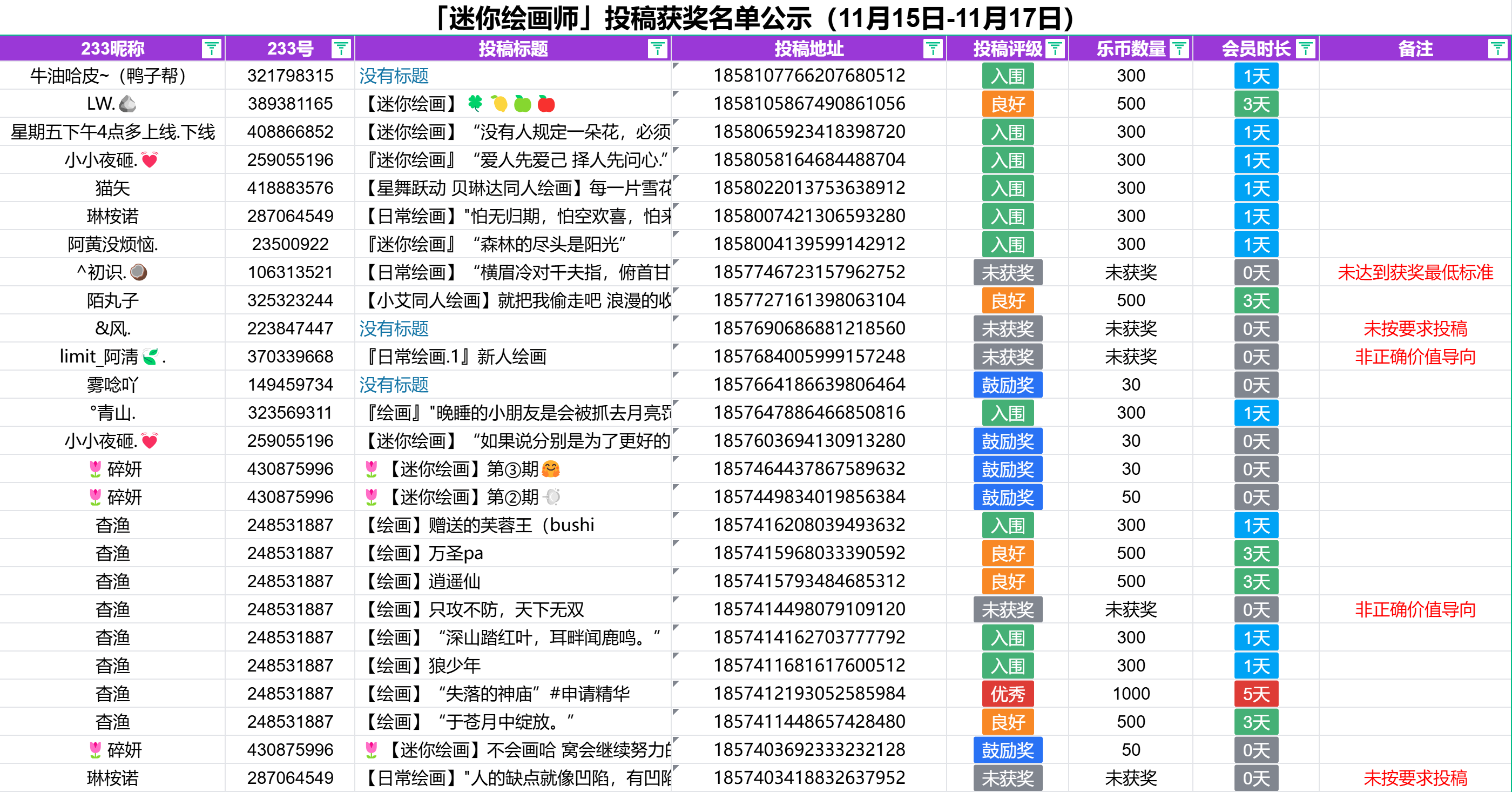Viewport: 1512px width, 792px height.
Task: Open the 备注 column filter
Action: pyautogui.click(x=1497, y=49)
